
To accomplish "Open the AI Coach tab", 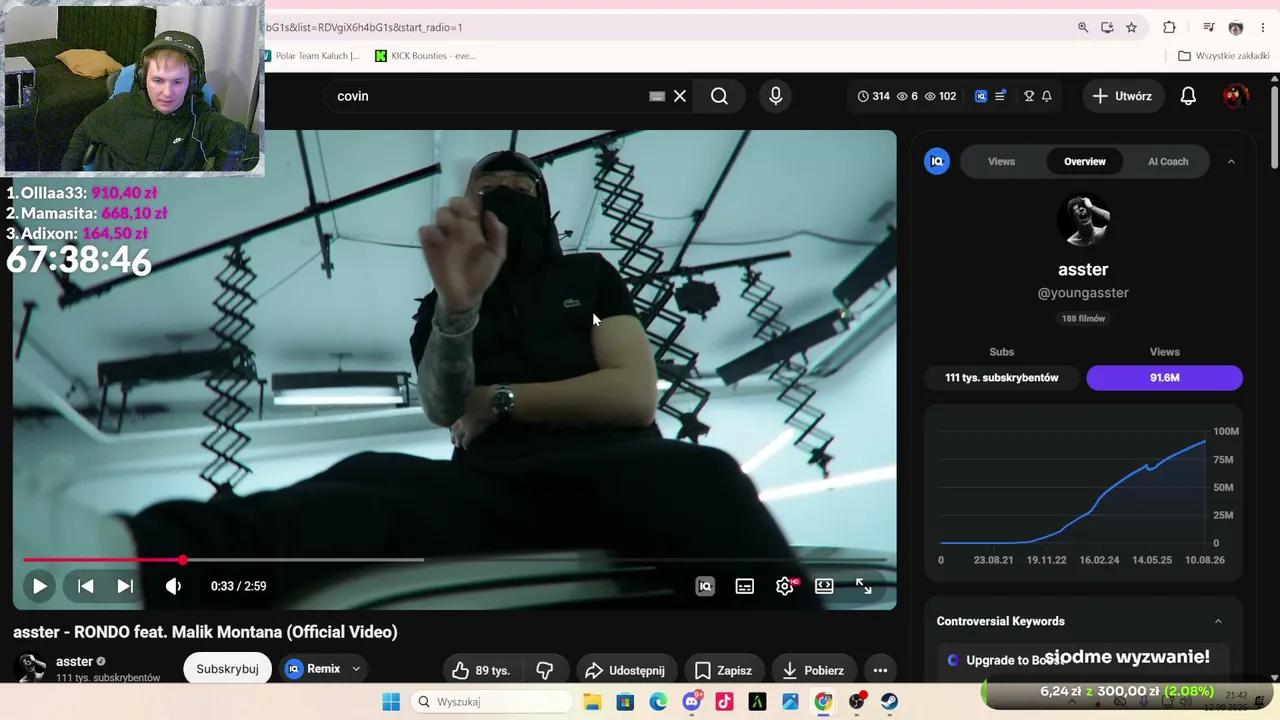I will tap(1168, 162).
